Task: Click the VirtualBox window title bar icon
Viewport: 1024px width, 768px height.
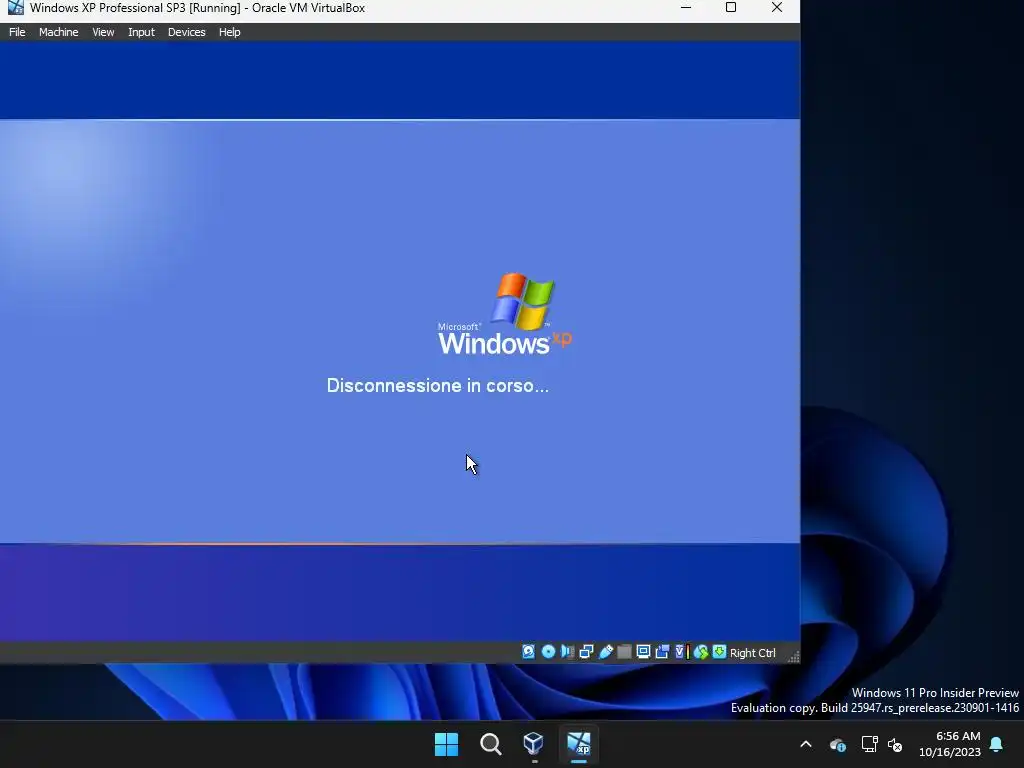Action: 15,8
